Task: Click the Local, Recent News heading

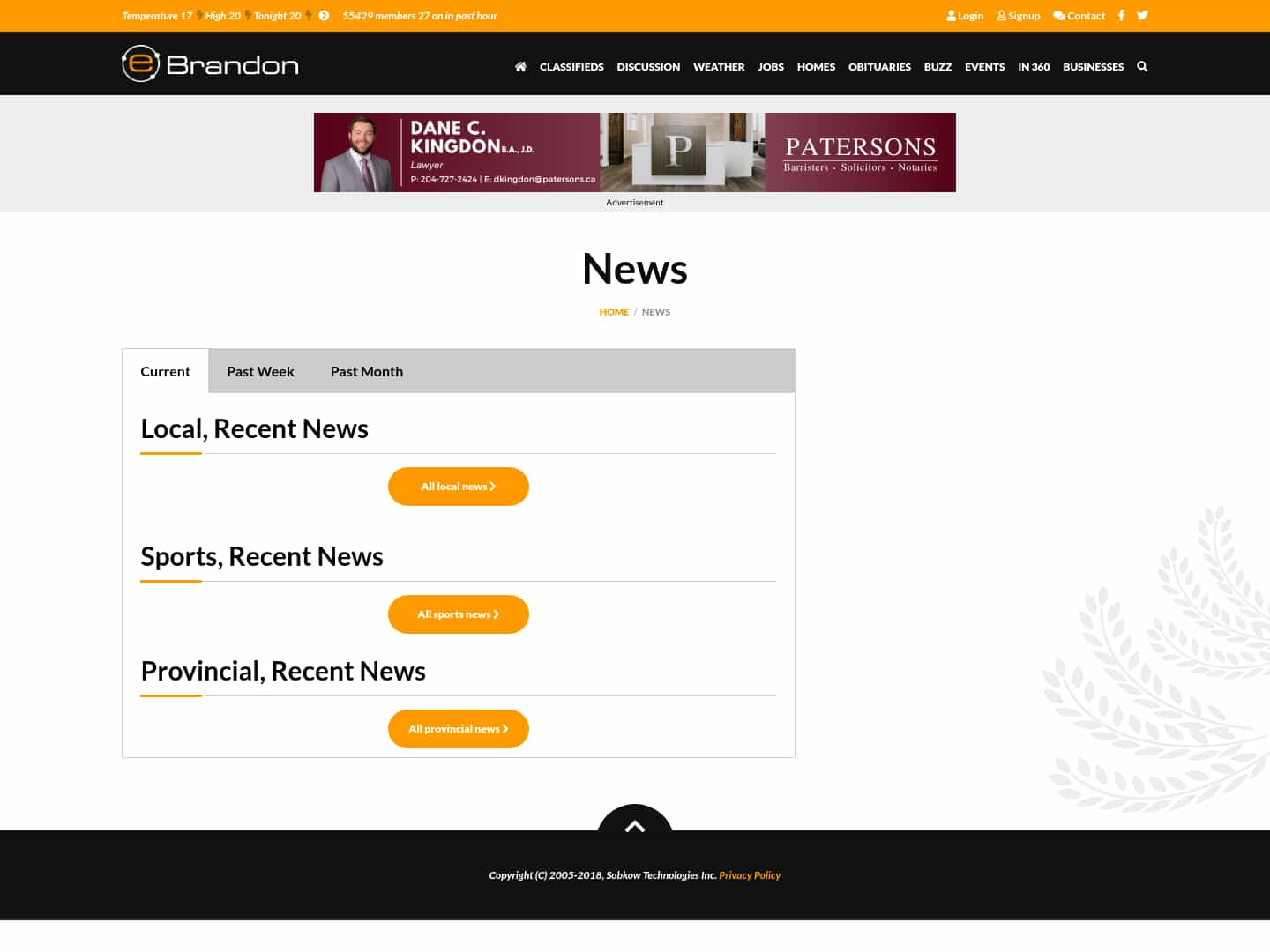Action: point(255,428)
